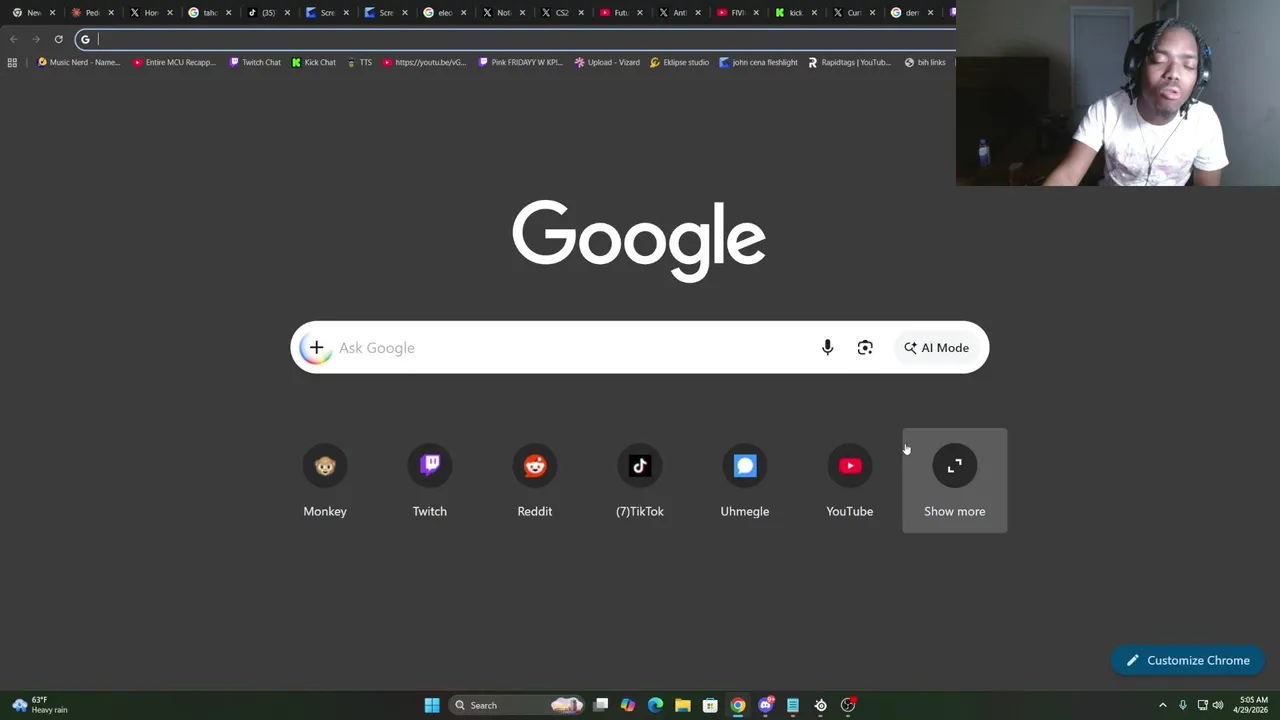
Task: Open the john cena bookmark
Action: coord(759,62)
